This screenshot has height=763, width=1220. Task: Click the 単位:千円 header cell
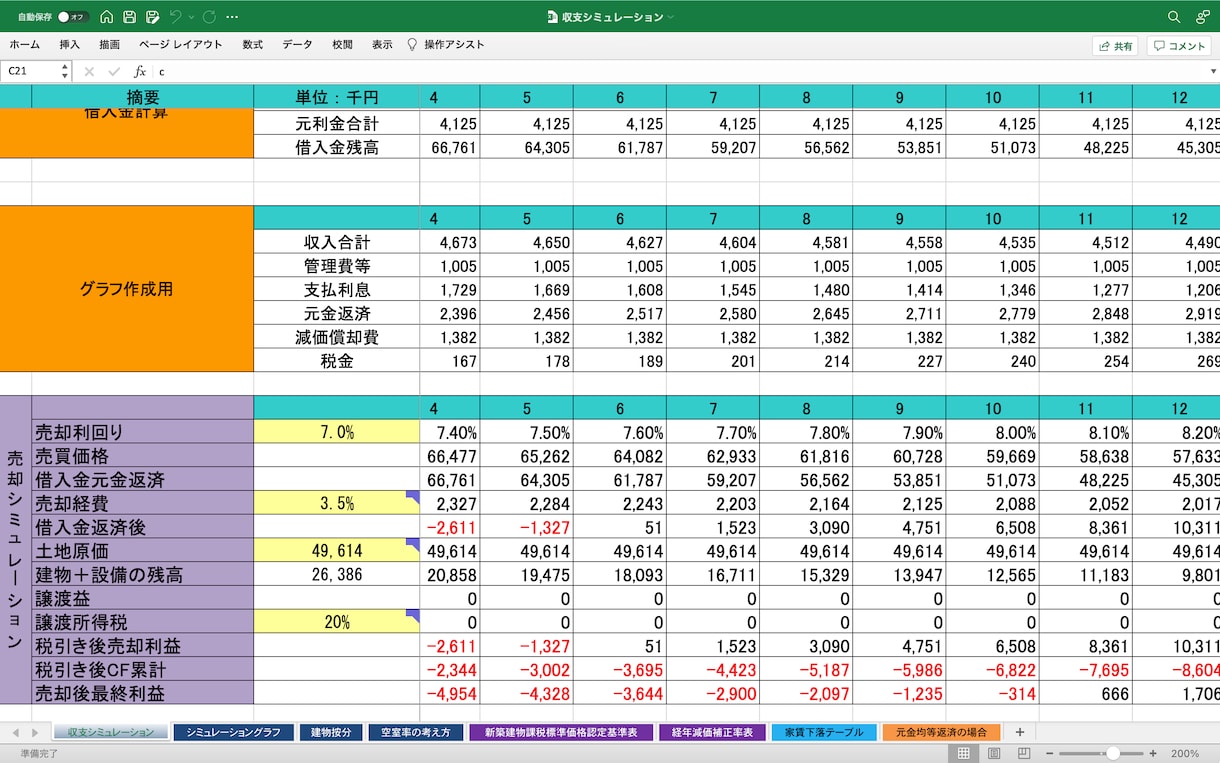(x=336, y=97)
